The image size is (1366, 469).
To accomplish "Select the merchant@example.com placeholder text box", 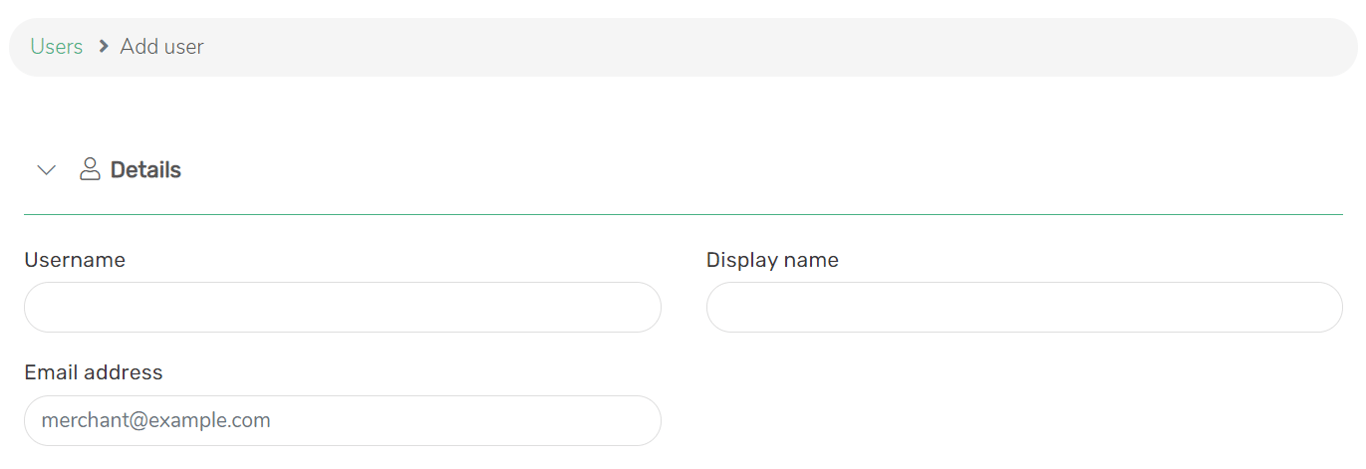I will click(x=342, y=420).
